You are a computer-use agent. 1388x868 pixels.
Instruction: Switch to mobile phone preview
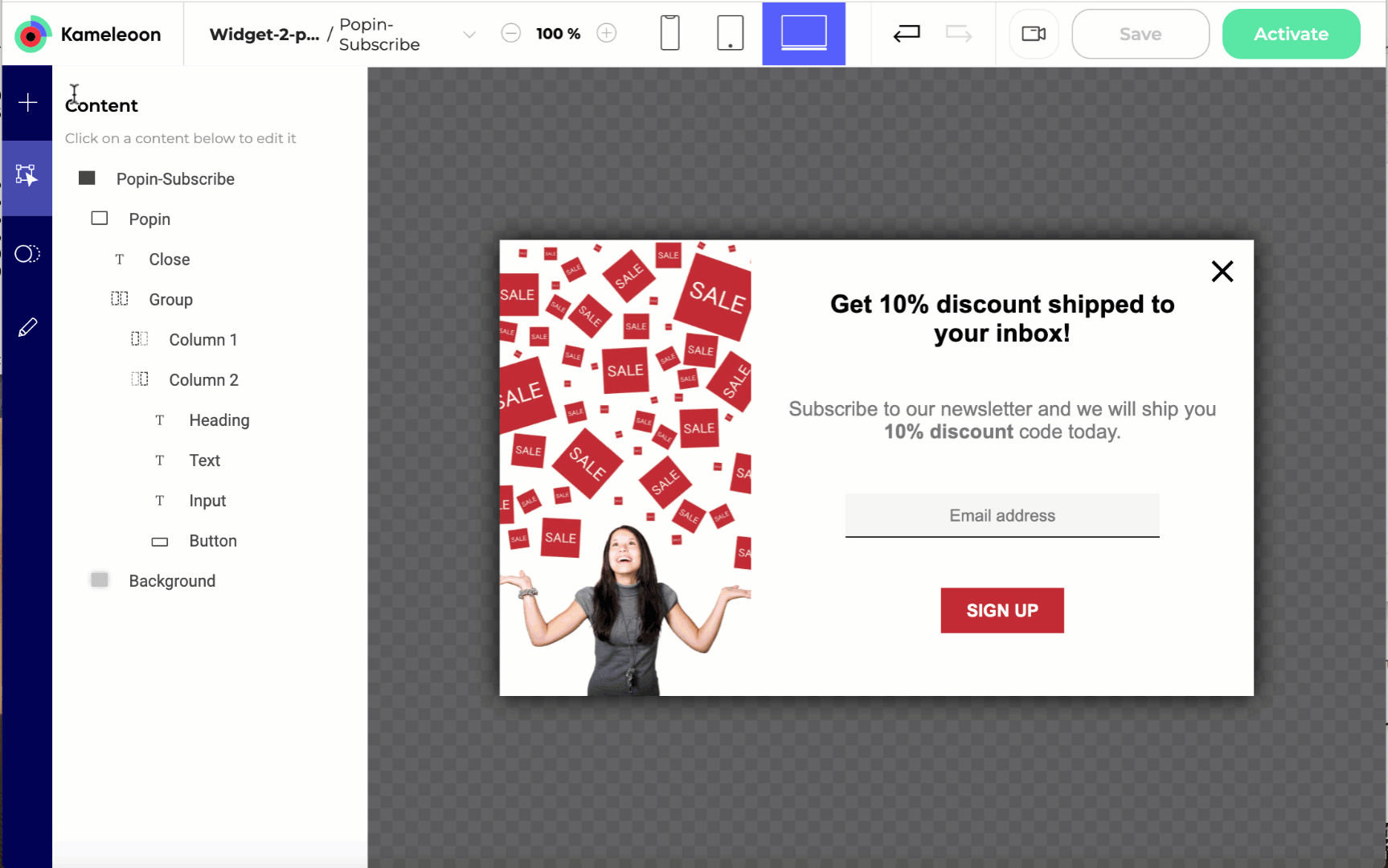click(x=669, y=34)
